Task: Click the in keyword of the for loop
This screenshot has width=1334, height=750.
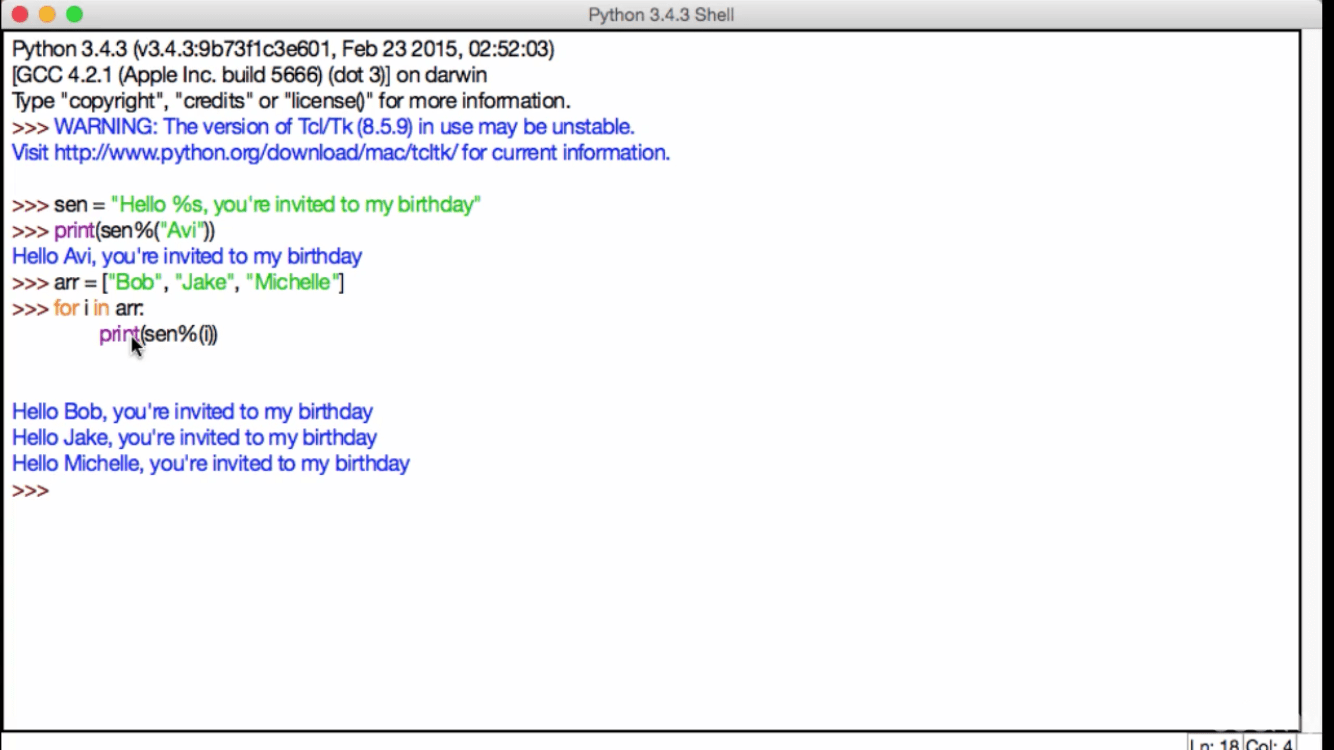Action: point(101,308)
